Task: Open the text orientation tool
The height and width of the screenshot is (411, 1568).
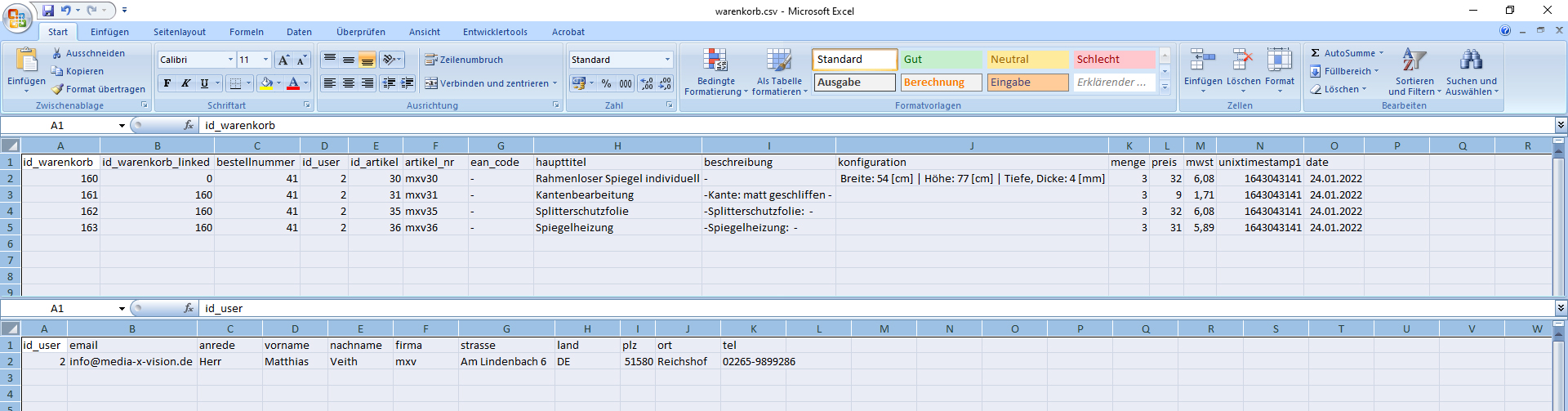Action: pos(393,60)
